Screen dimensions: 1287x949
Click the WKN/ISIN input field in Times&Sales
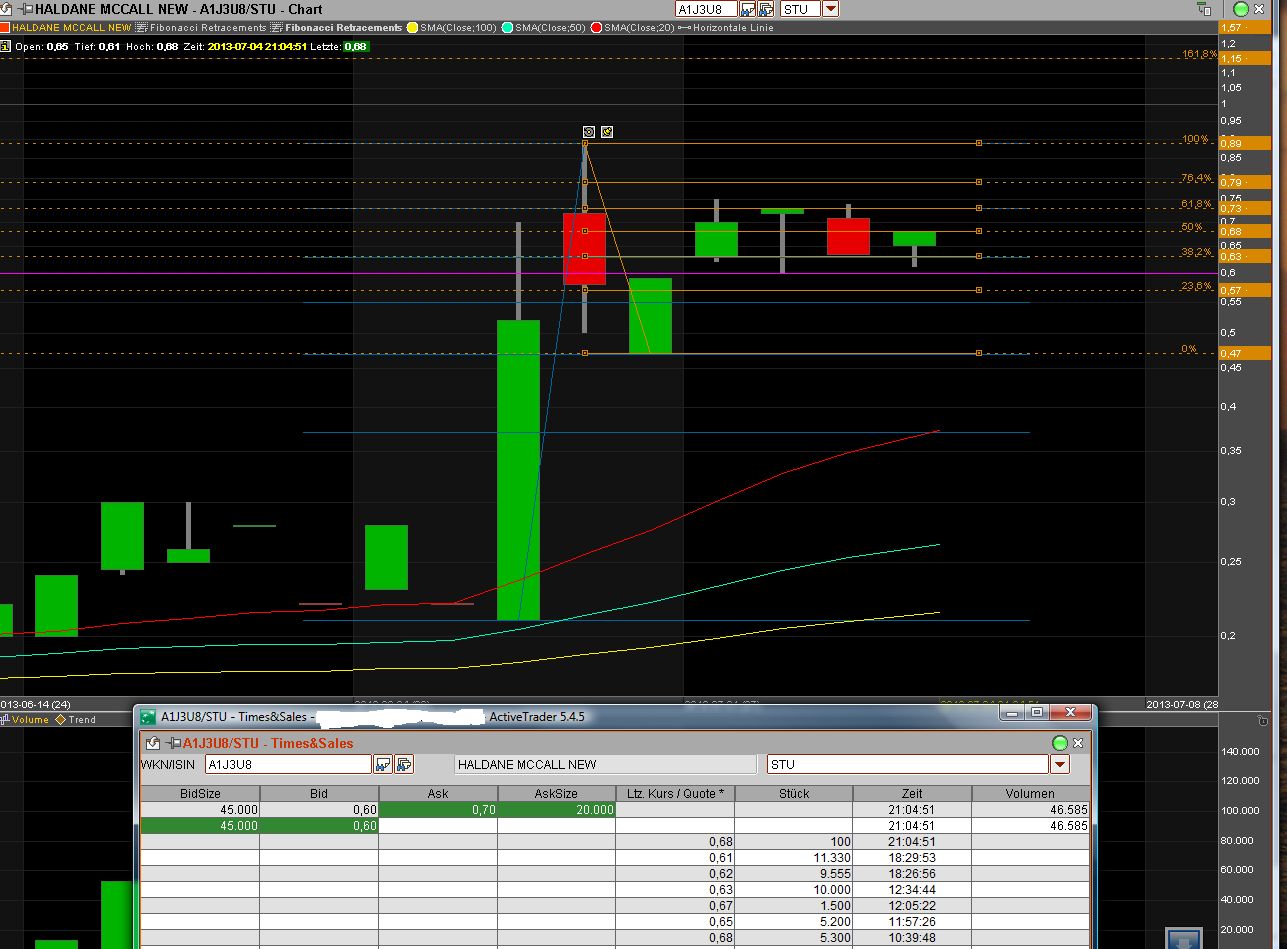[x=287, y=765]
